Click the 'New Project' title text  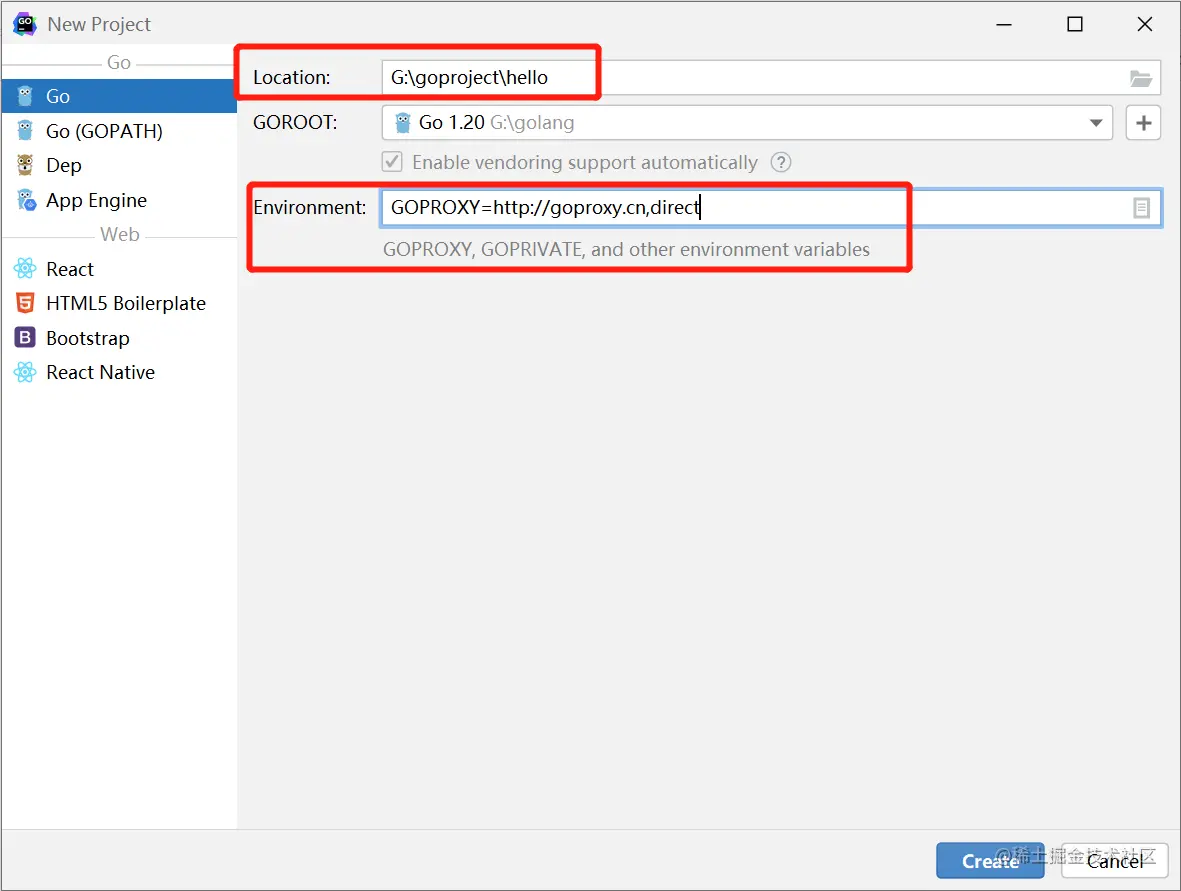(99, 25)
